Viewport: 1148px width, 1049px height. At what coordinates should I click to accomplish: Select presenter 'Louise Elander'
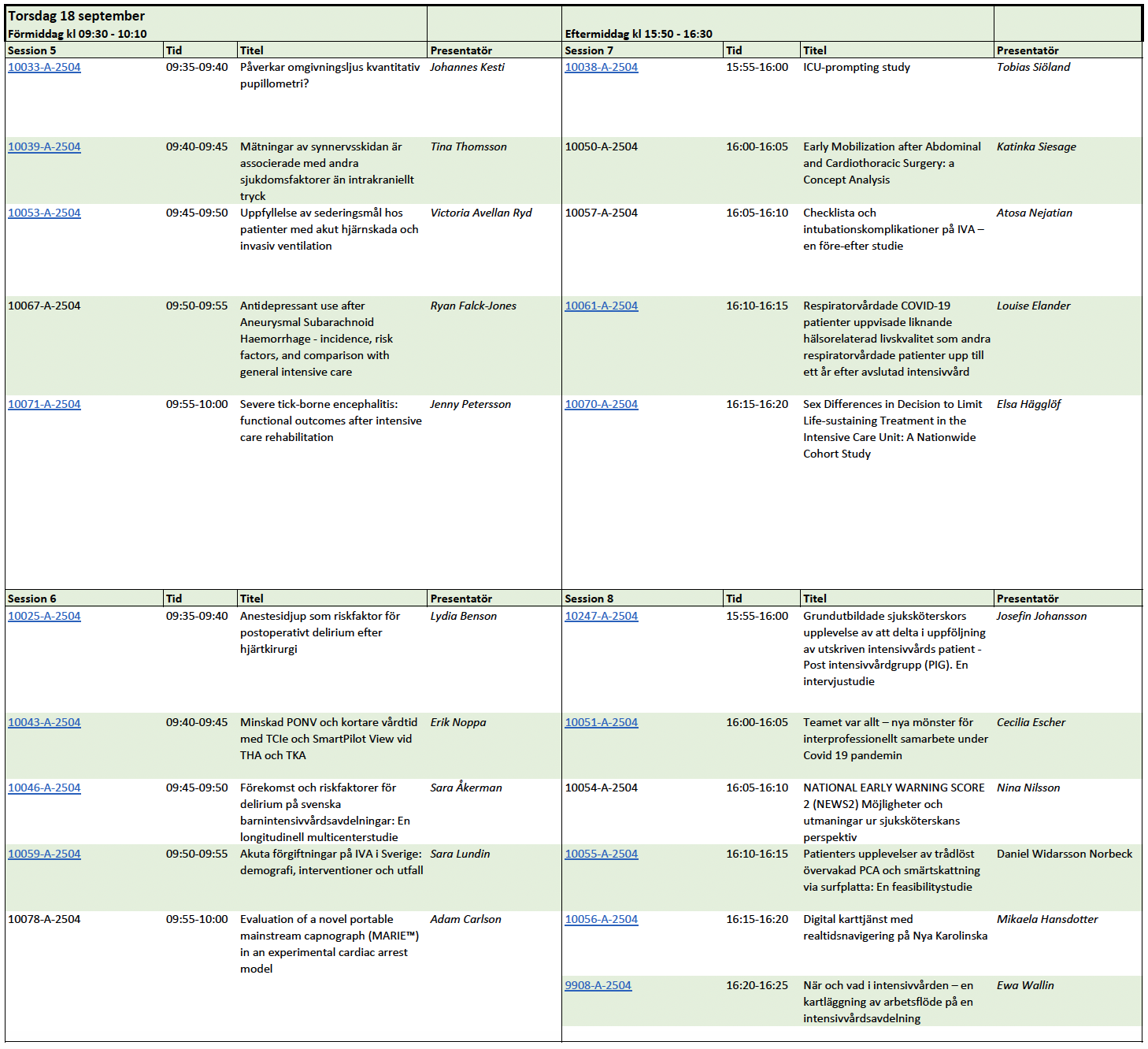click(x=1034, y=306)
